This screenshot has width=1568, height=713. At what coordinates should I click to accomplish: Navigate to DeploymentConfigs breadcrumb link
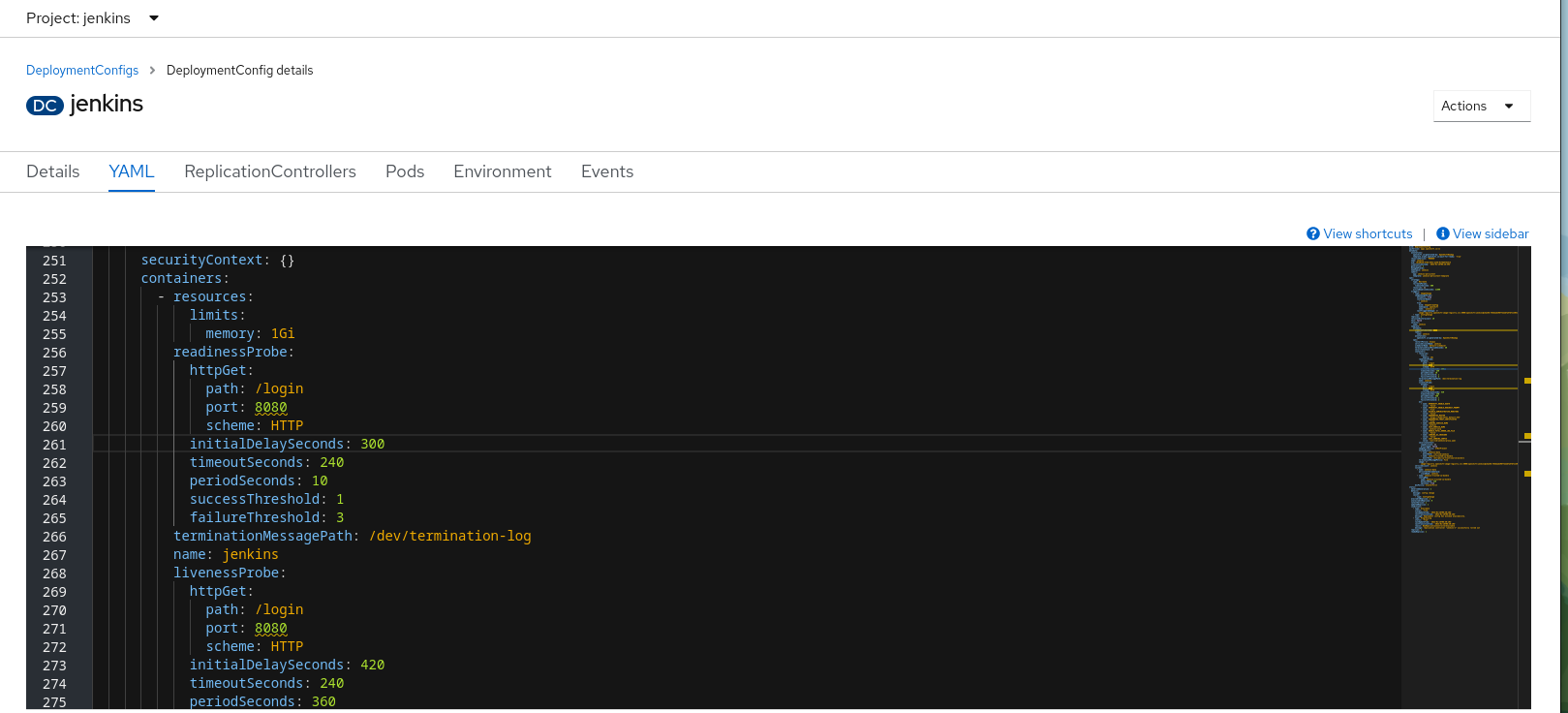82,70
